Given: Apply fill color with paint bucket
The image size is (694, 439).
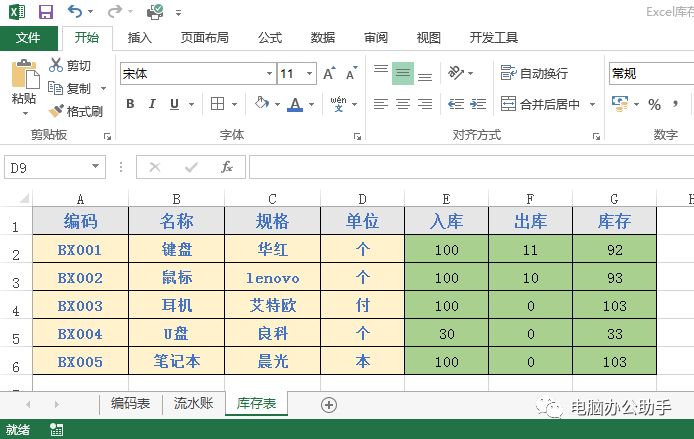Looking at the screenshot, I should (x=261, y=104).
